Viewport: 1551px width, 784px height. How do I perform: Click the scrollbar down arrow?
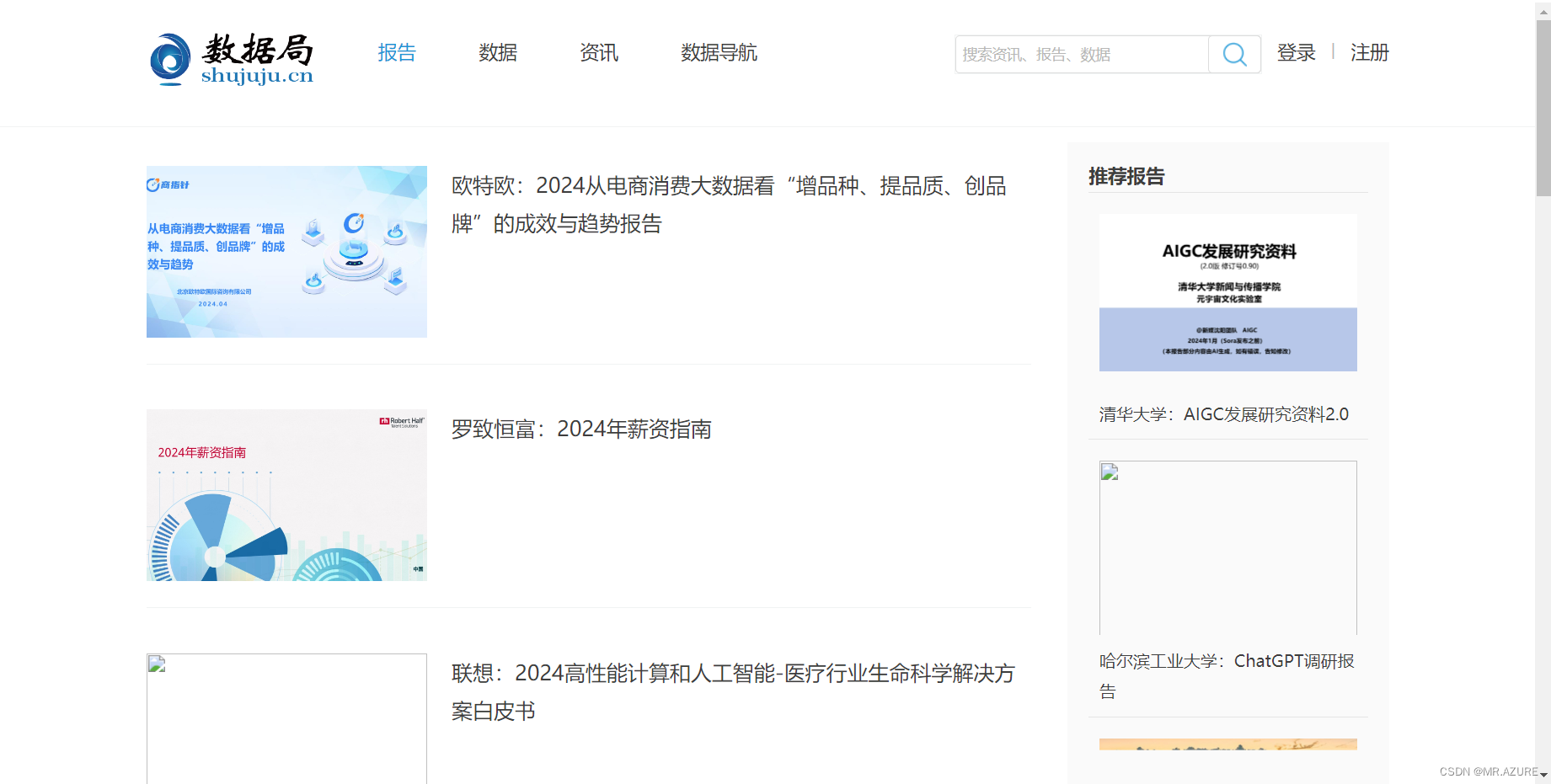1543,776
